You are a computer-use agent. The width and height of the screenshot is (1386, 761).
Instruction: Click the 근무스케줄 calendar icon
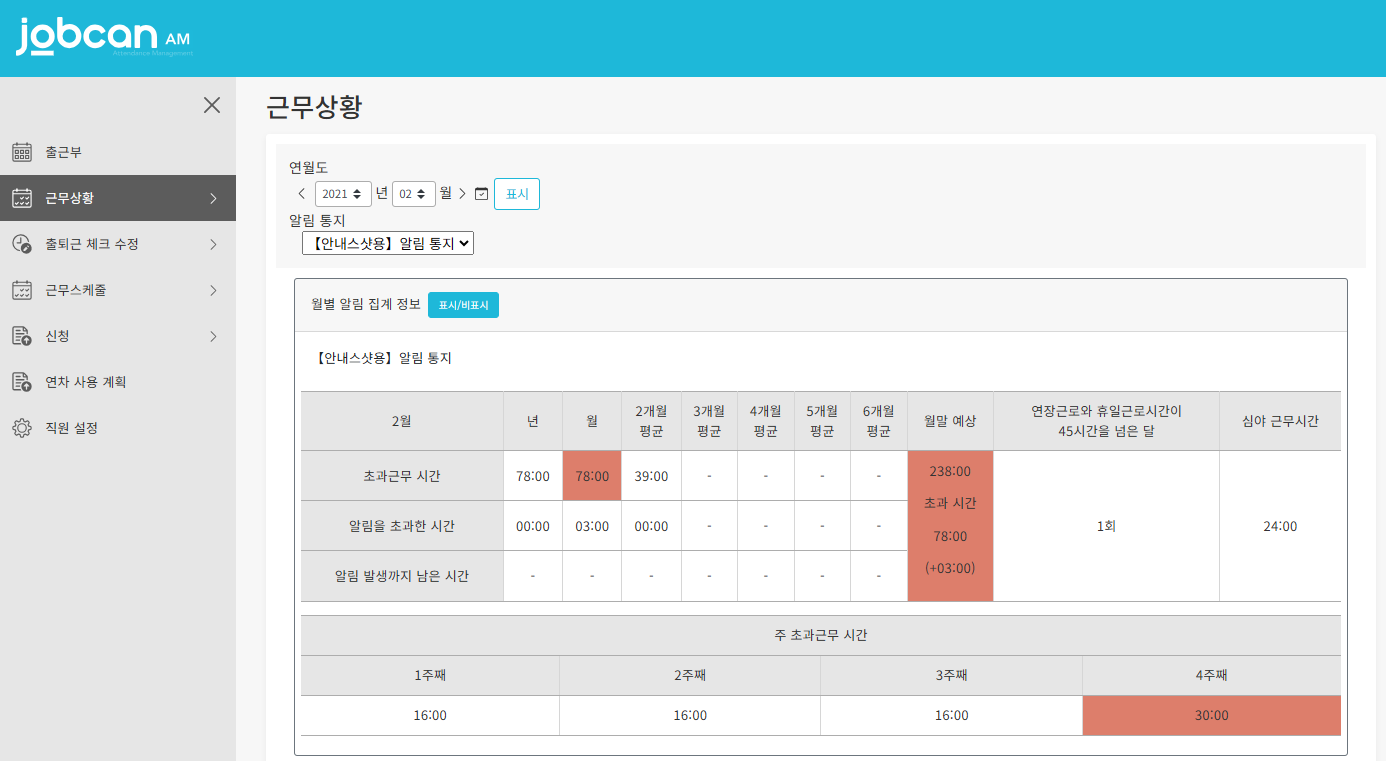[21, 290]
